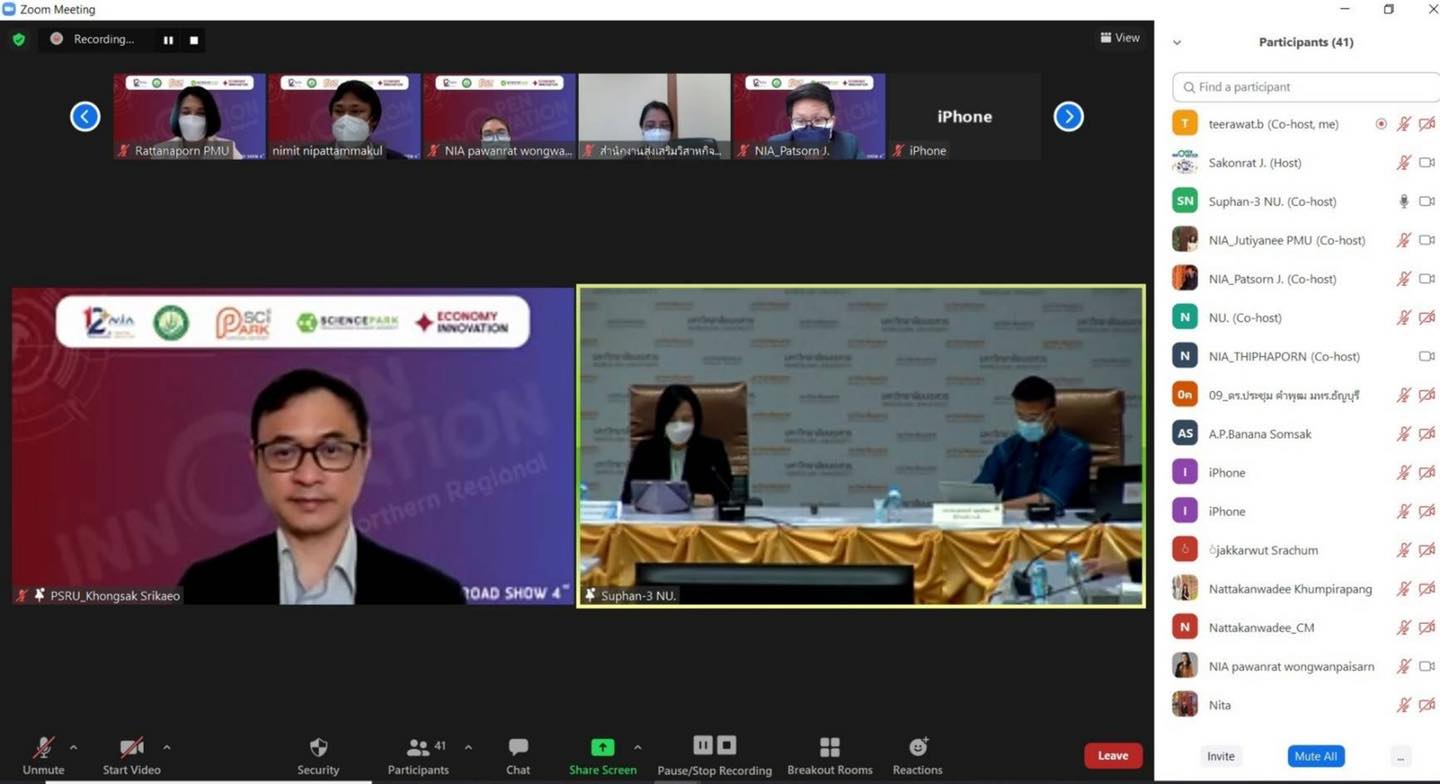The width and height of the screenshot is (1440, 784).
Task: Select participant Nattakanwadee_CM
Action: (x=1305, y=628)
